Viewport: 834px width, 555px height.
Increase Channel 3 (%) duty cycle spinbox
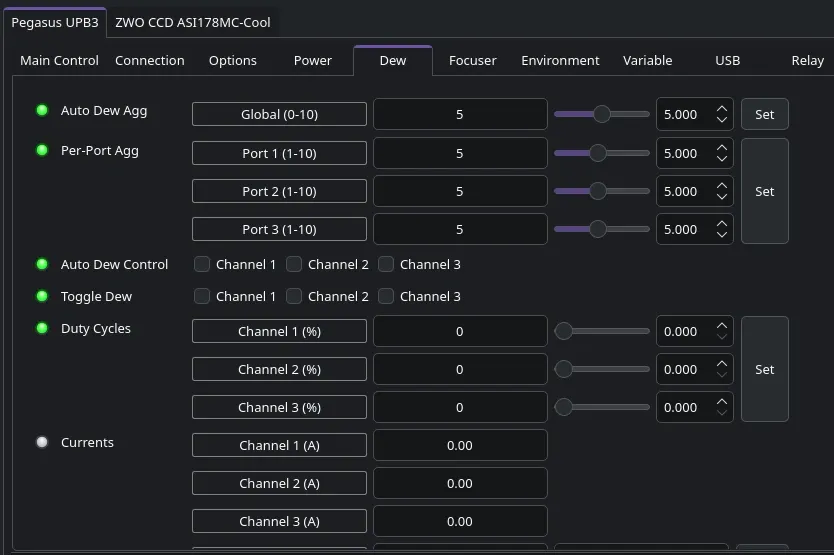pos(722,402)
